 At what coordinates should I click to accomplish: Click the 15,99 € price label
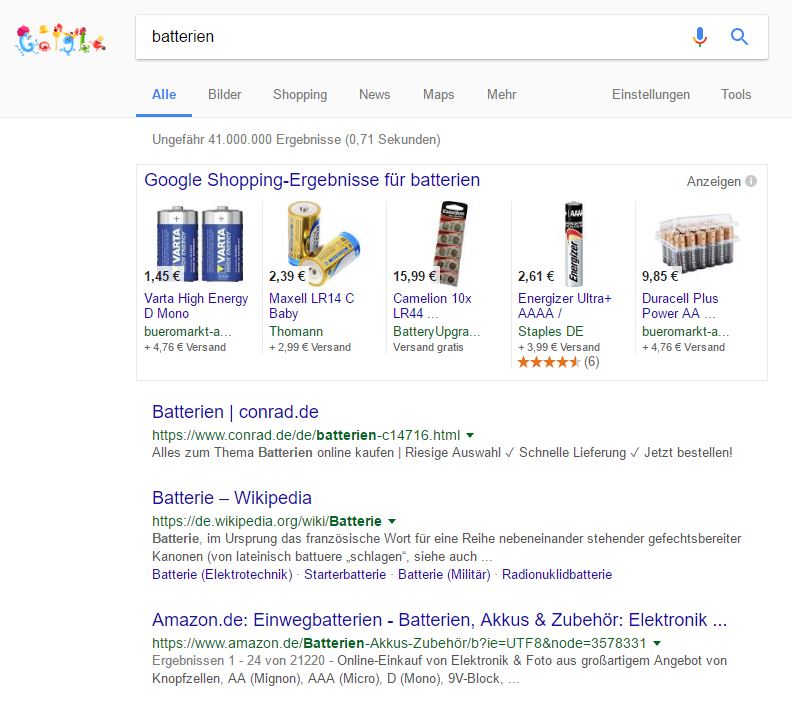click(415, 276)
